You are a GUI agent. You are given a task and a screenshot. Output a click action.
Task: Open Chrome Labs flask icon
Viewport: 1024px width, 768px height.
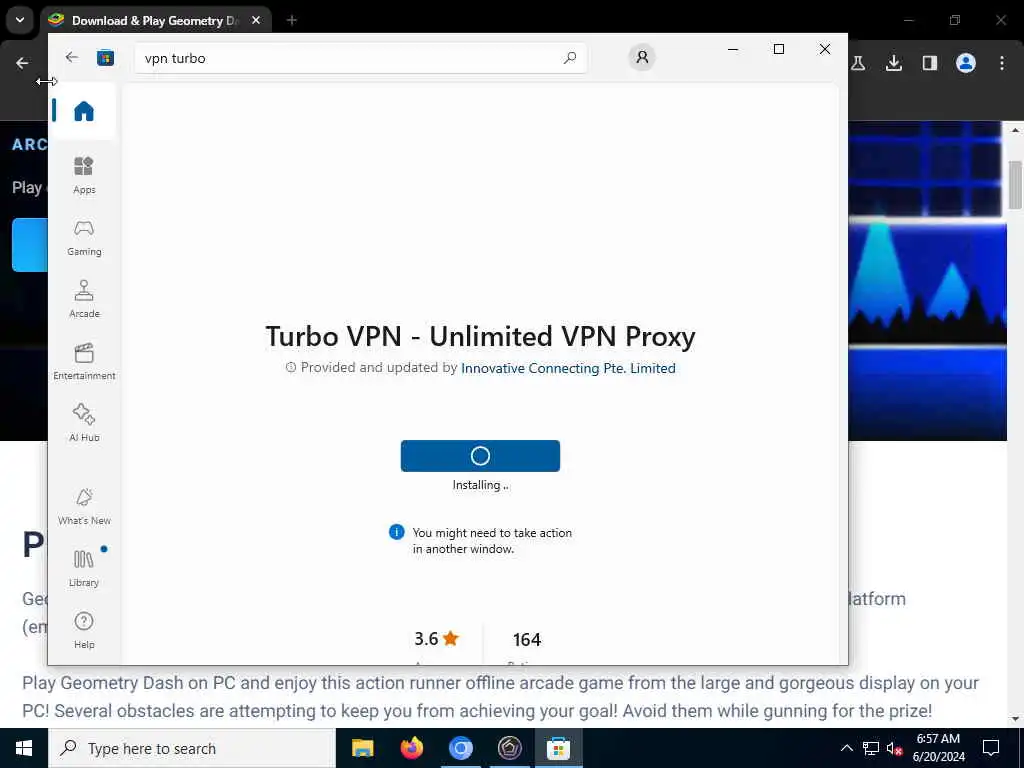point(858,63)
